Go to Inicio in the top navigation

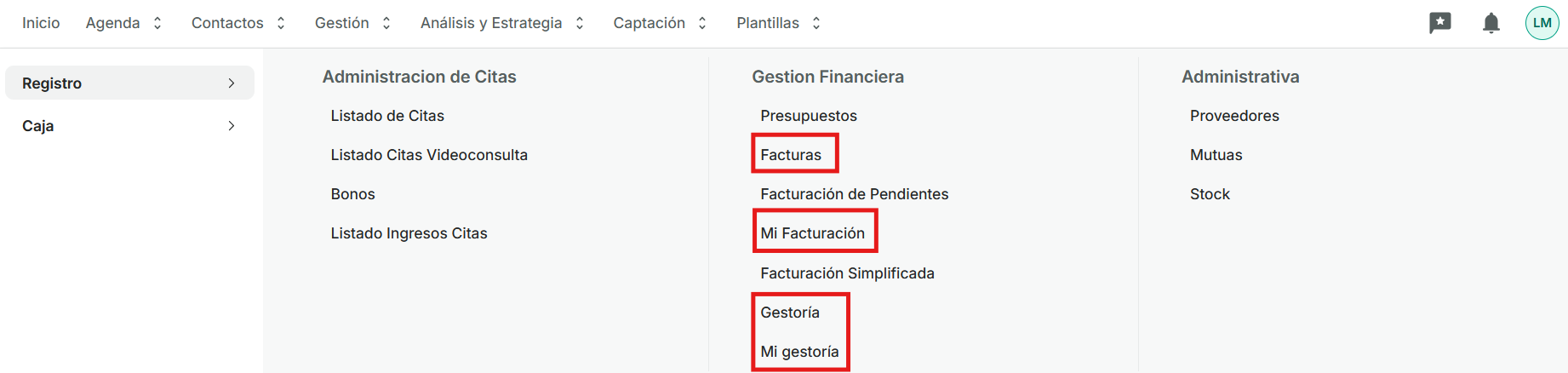pos(41,23)
